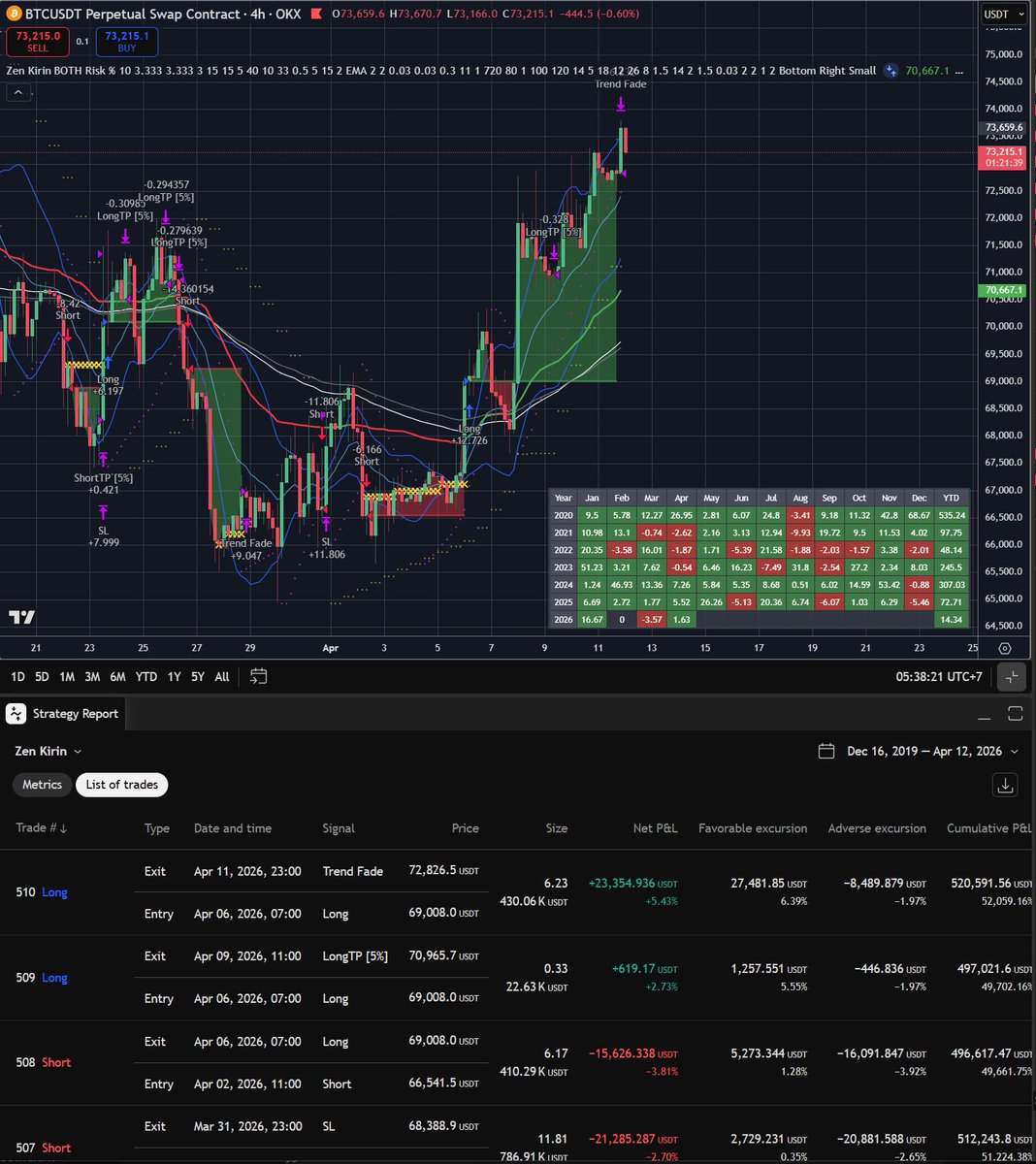Set the chart range to YTD
Viewport: 1036px width, 1164px height.
146,677
